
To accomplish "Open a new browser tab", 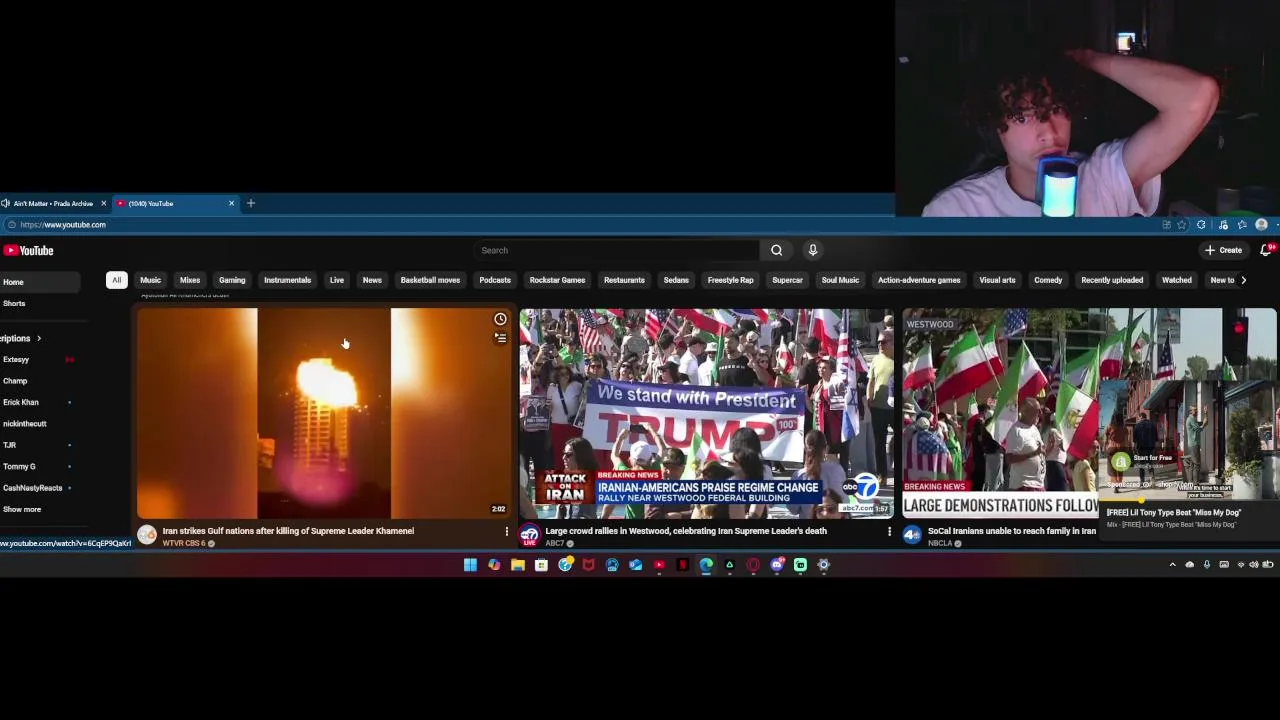I will [251, 204].
